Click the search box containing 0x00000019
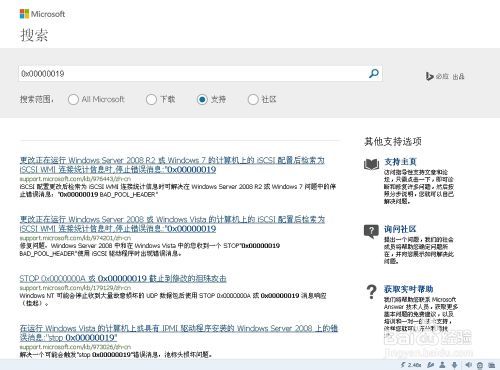The height and width of the screenshot is (370, 500). (200, 74)
